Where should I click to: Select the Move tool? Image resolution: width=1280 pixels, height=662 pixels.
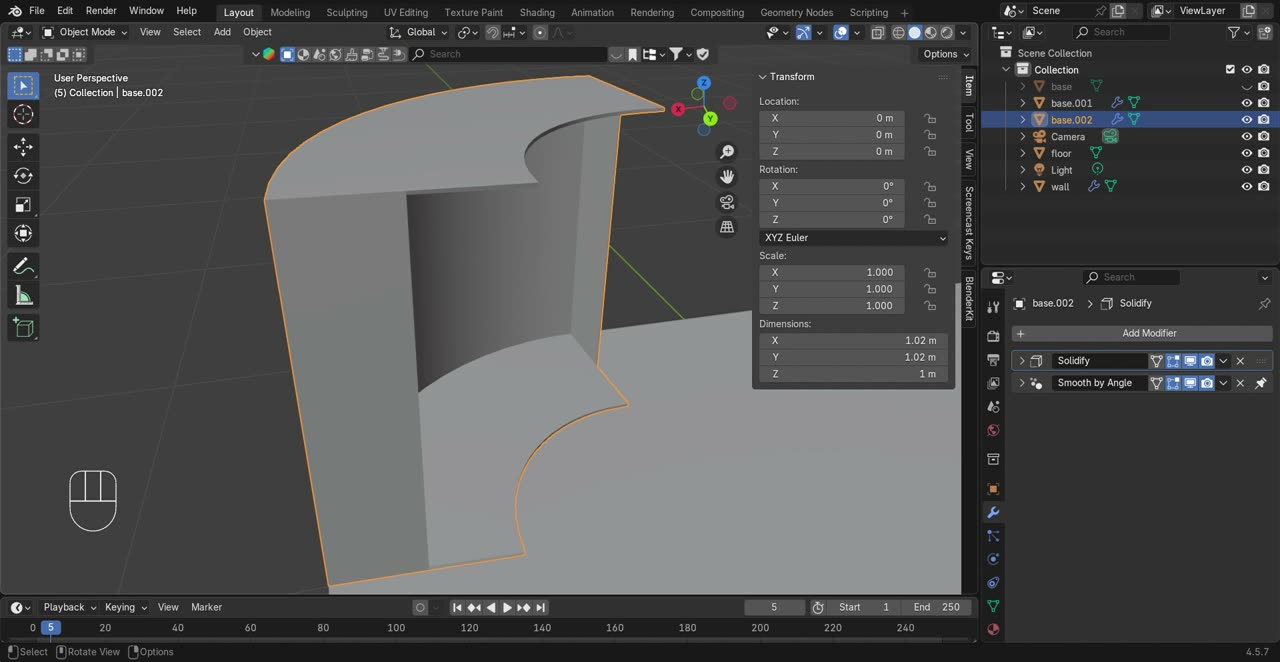point(23,147)
